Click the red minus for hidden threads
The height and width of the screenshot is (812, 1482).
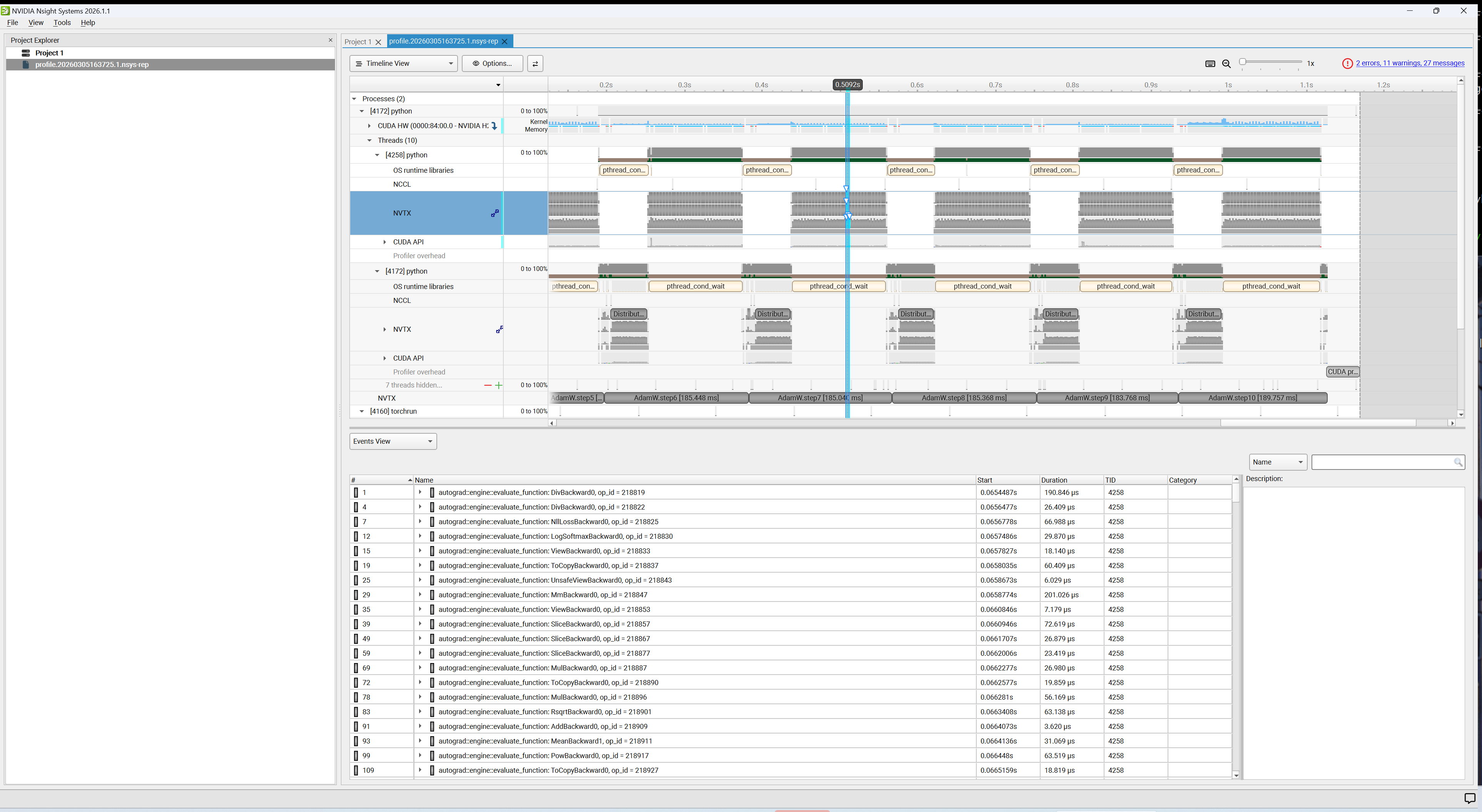pyautogui.click(x=488, y=385)
